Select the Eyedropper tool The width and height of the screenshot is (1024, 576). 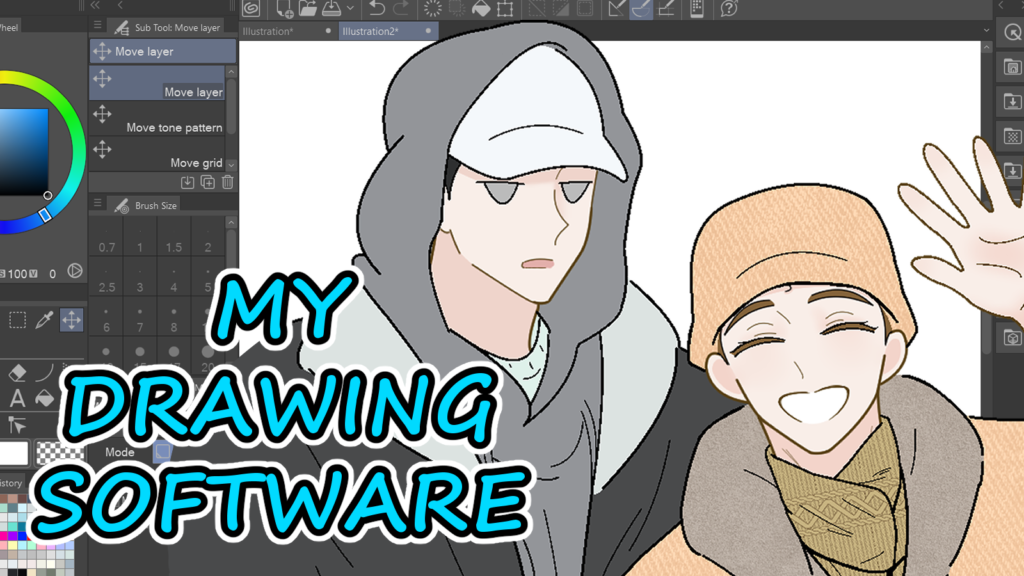point(44,320)
